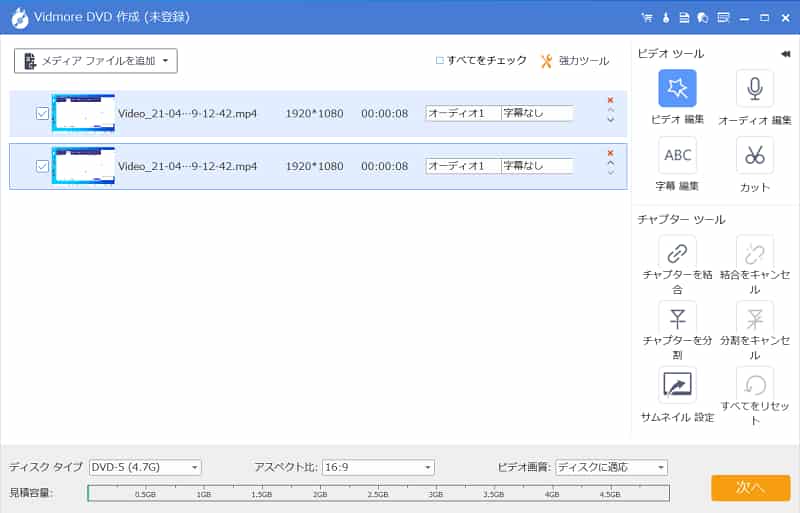The image size is (800, 513).
Task: Click the feedback chat icon in title bar
Action: [x=703, y=18]
